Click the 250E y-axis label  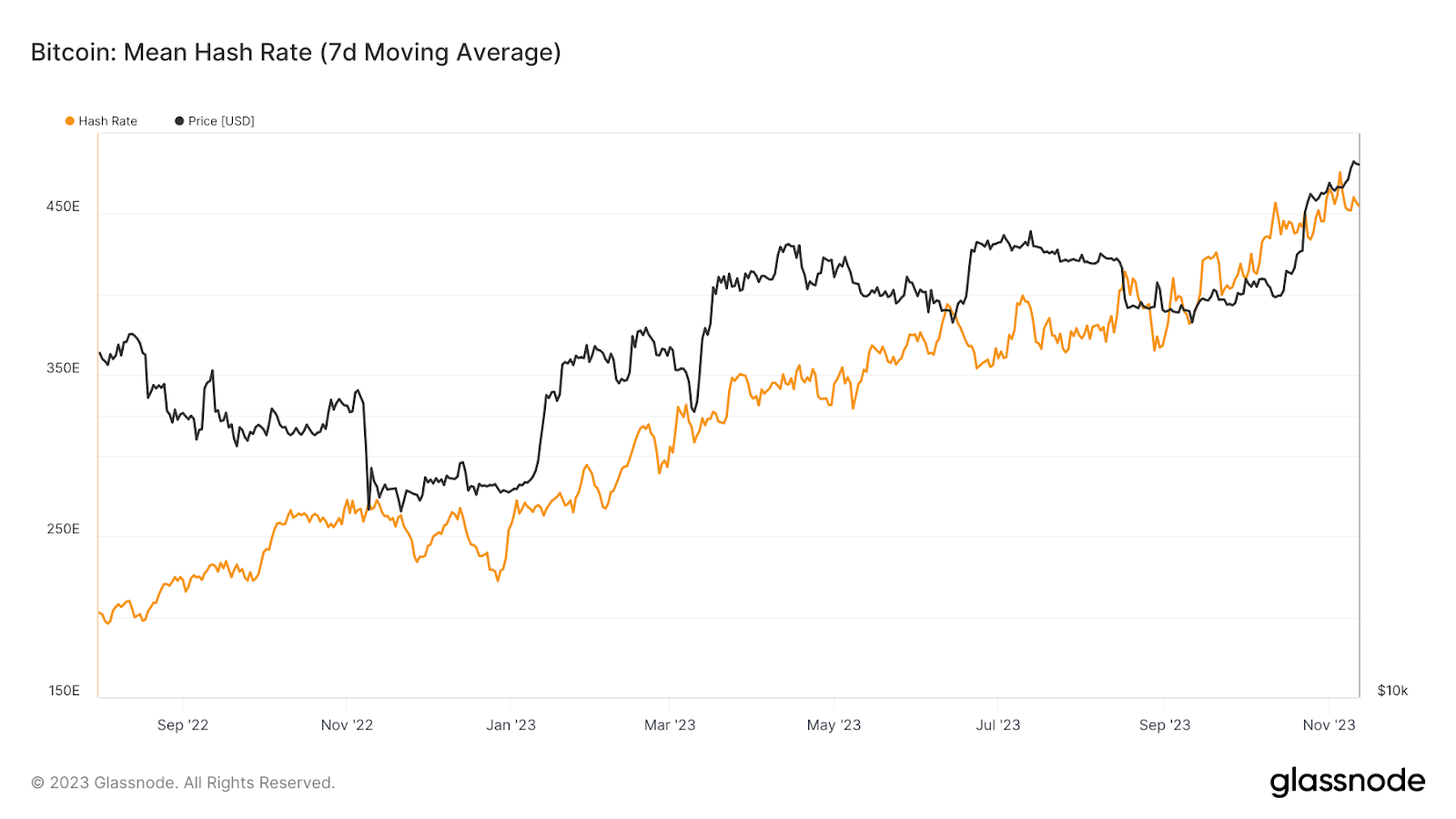(x=63, y=529)
